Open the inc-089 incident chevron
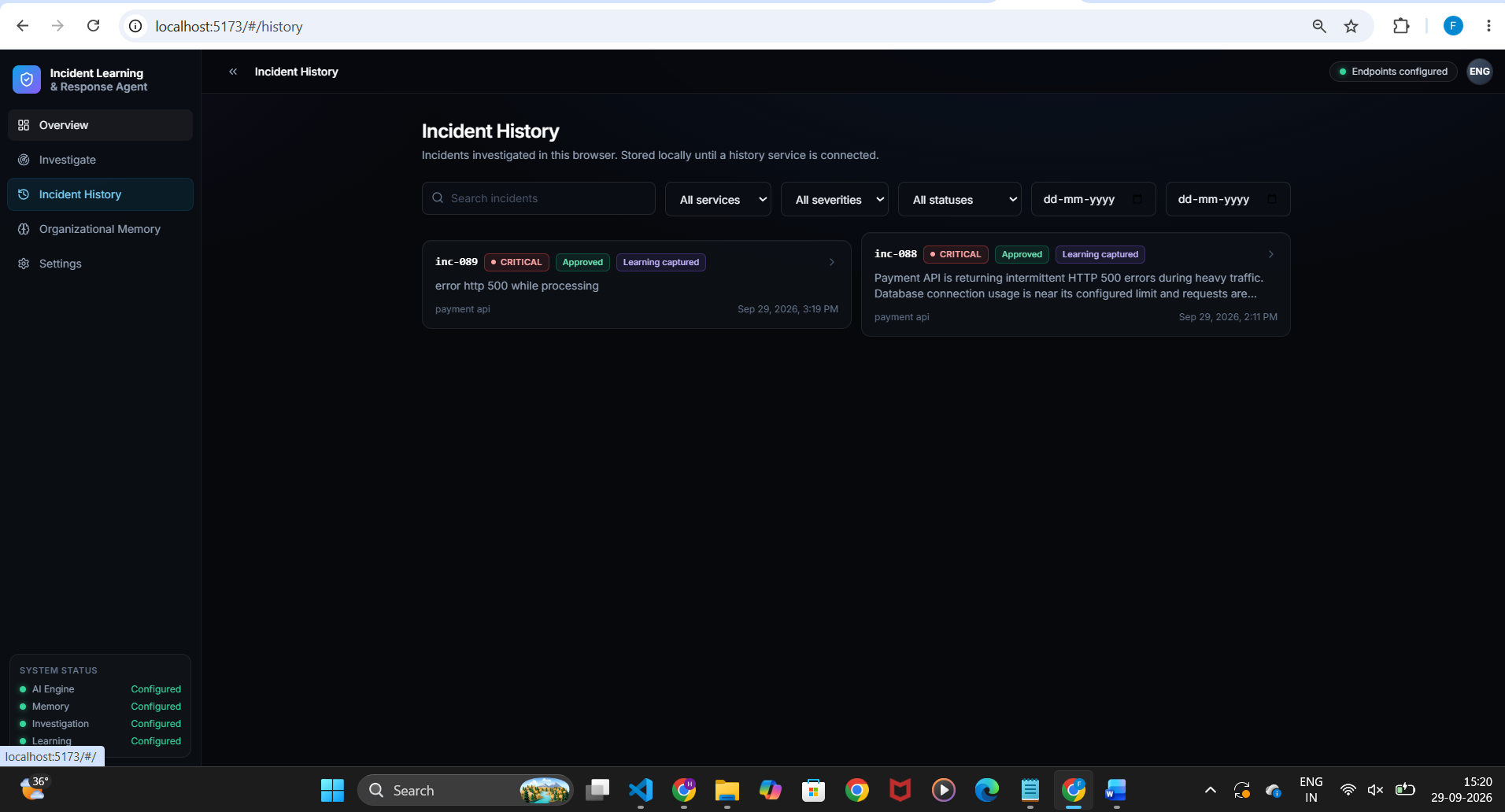This screenshot has height=812, width=1505. coord(832,262)
